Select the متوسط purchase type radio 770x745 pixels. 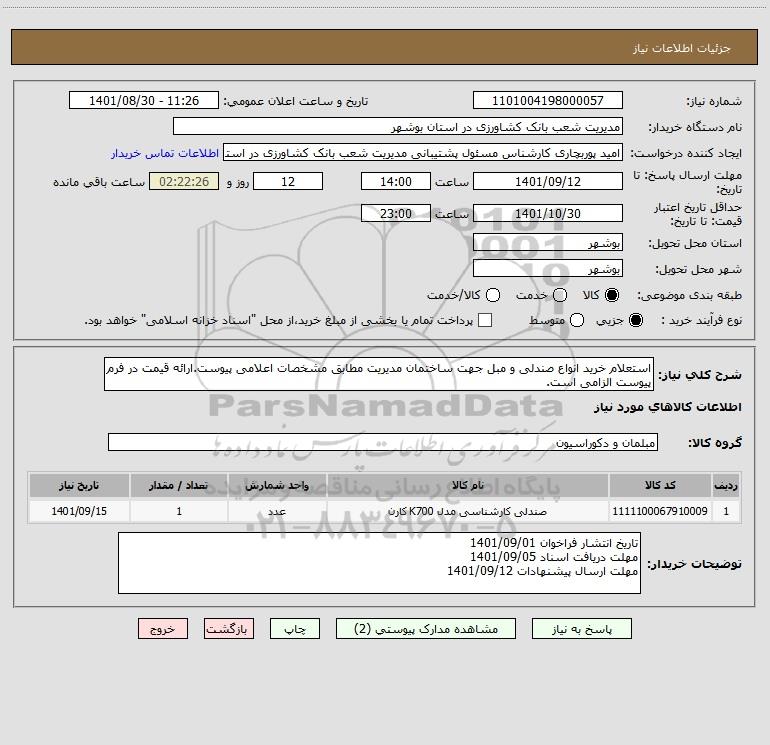[577, 320]
